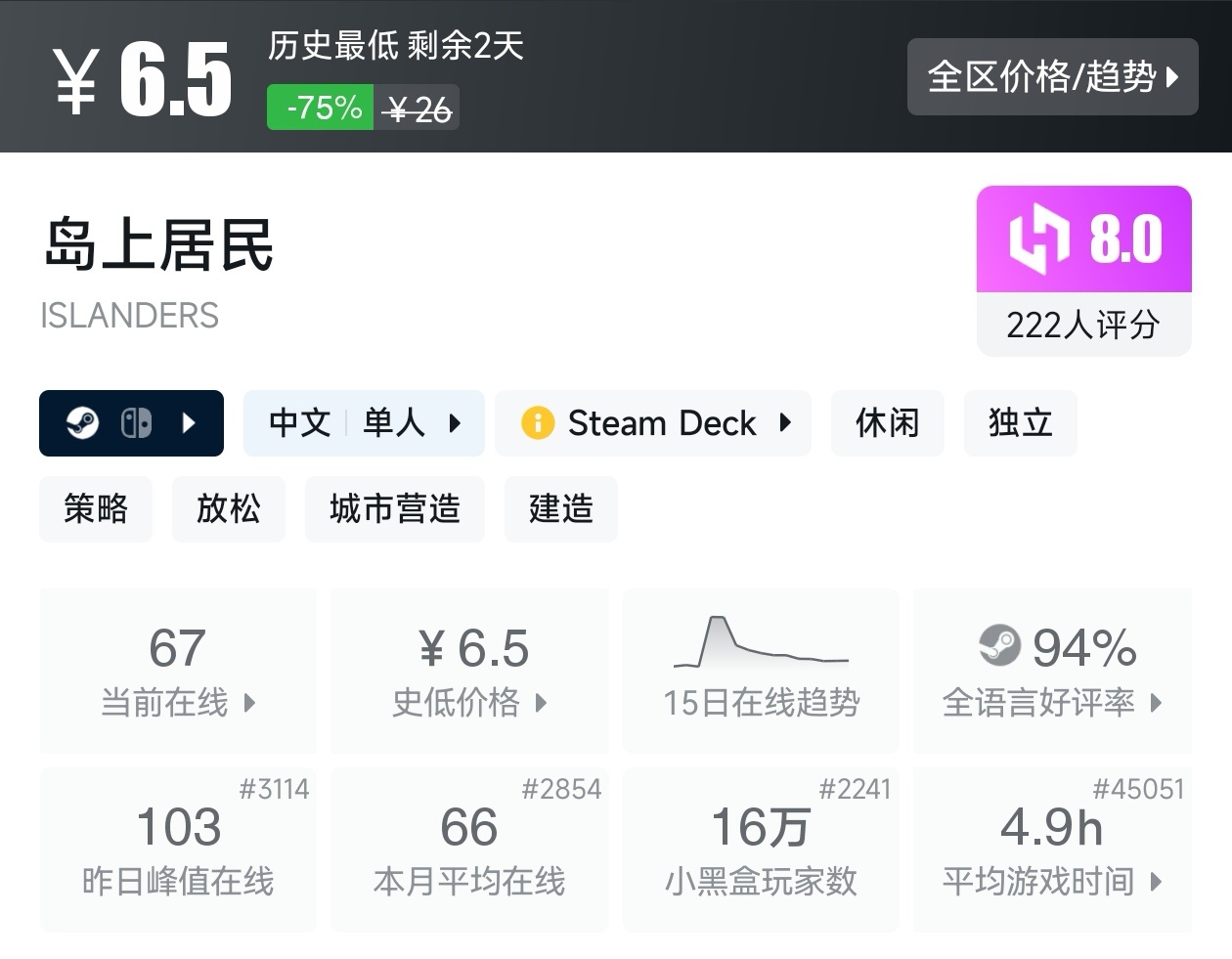Viewport: 1232px width, 959px height.
Task: Click the Steam platform icon
Action: click(83, 423)
